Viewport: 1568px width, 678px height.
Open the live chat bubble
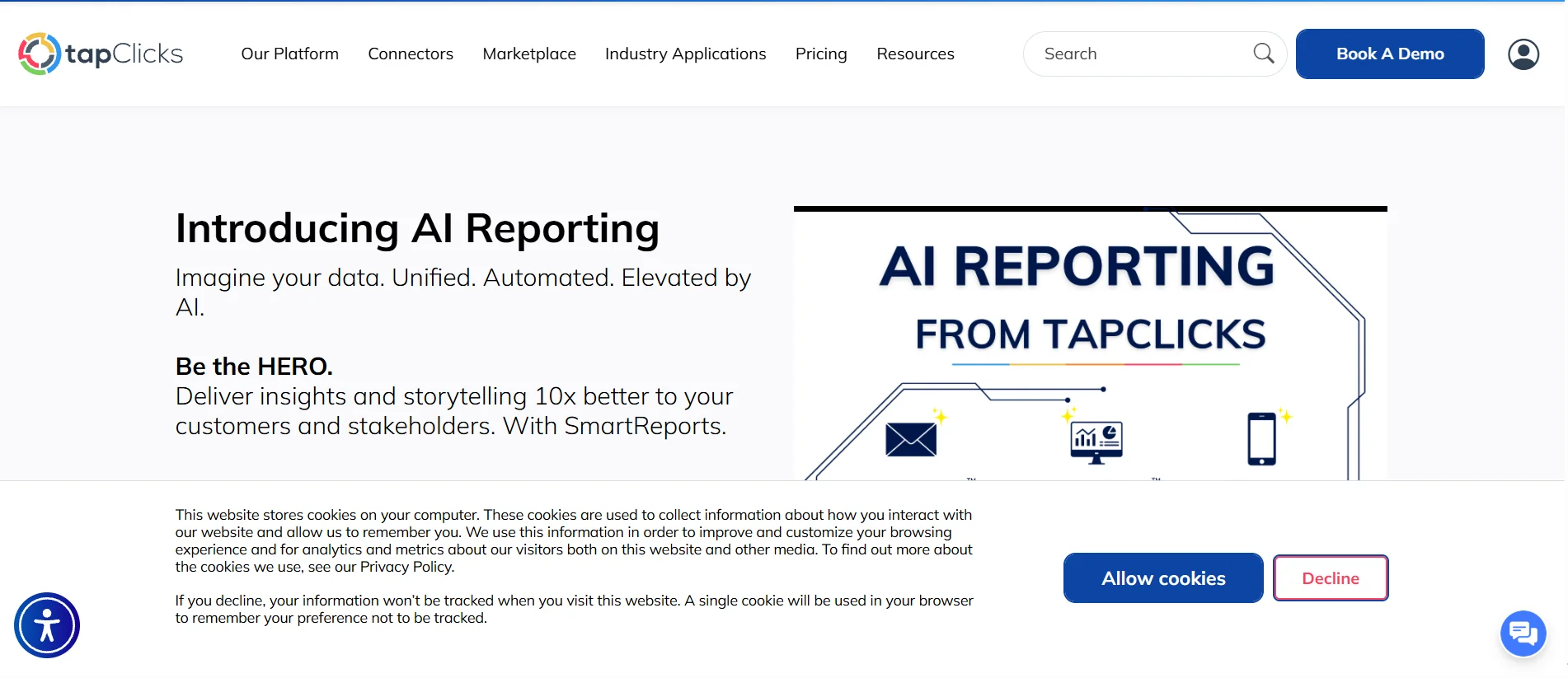pyautogui.click(x=1522, y=633)
